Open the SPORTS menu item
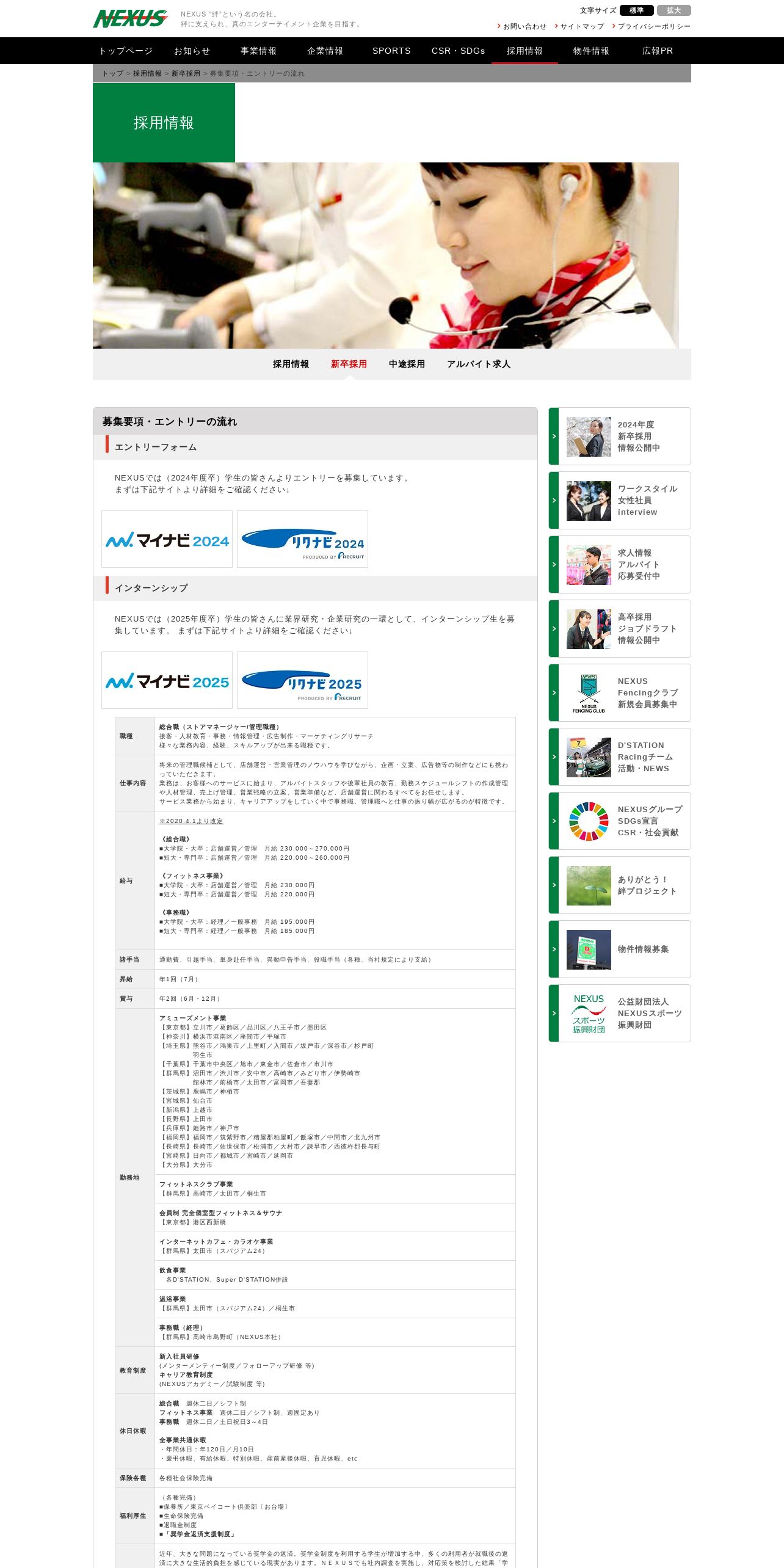Screen dimensions: 784x1568 [391, 51]
